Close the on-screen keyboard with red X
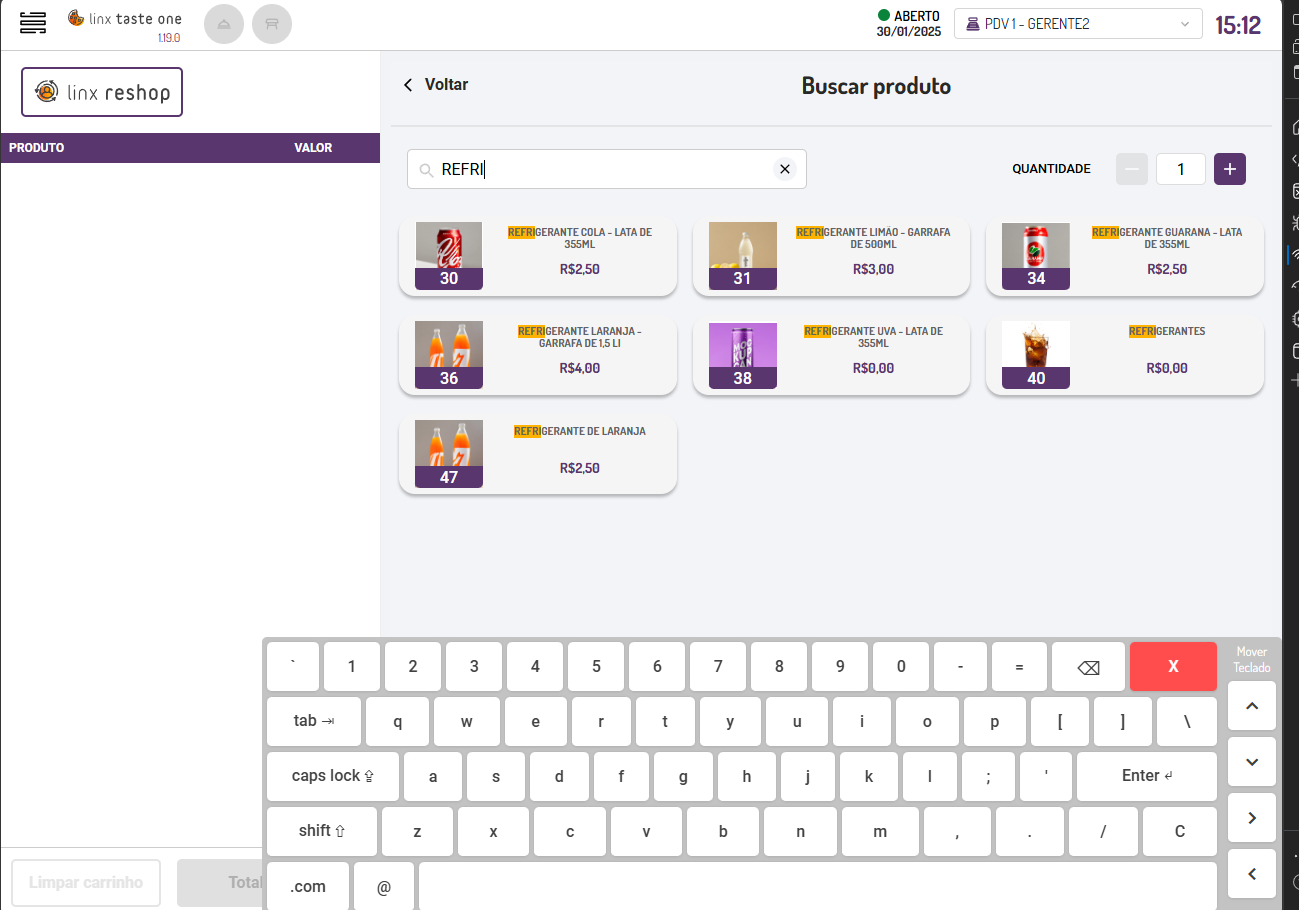Viewport: 1299px width, 910px height. pos(1173,666)
